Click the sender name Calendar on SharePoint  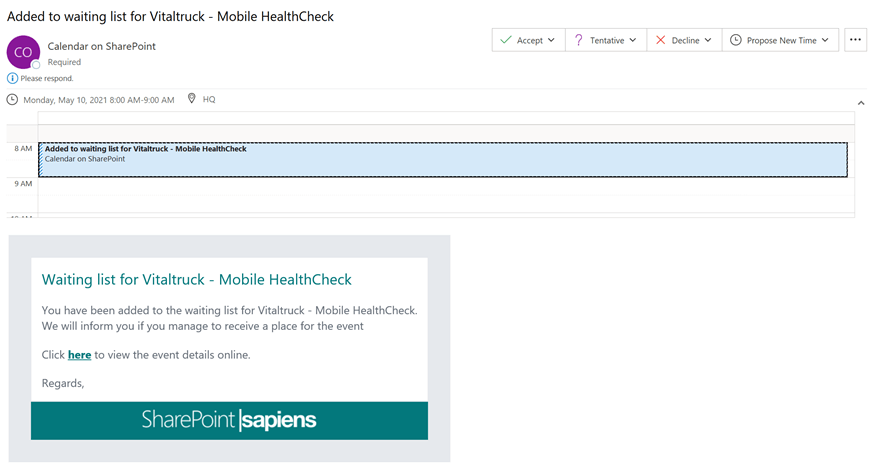tap(102, 47)
